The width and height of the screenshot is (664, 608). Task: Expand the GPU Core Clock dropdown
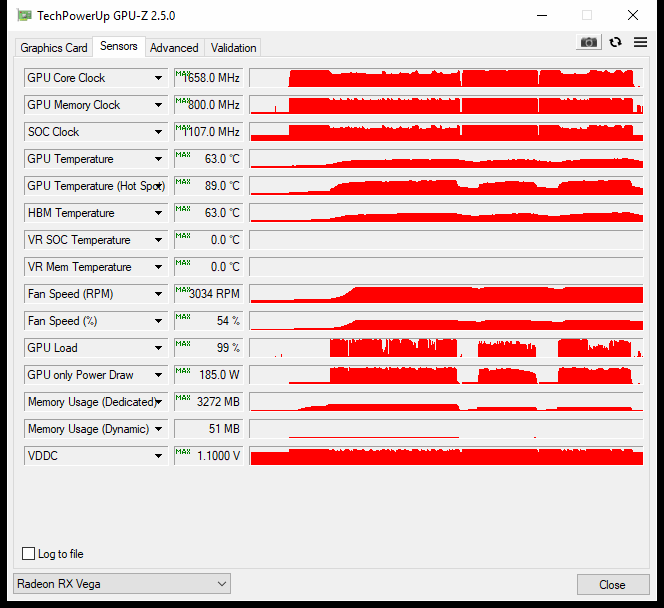tap(158, 78)
